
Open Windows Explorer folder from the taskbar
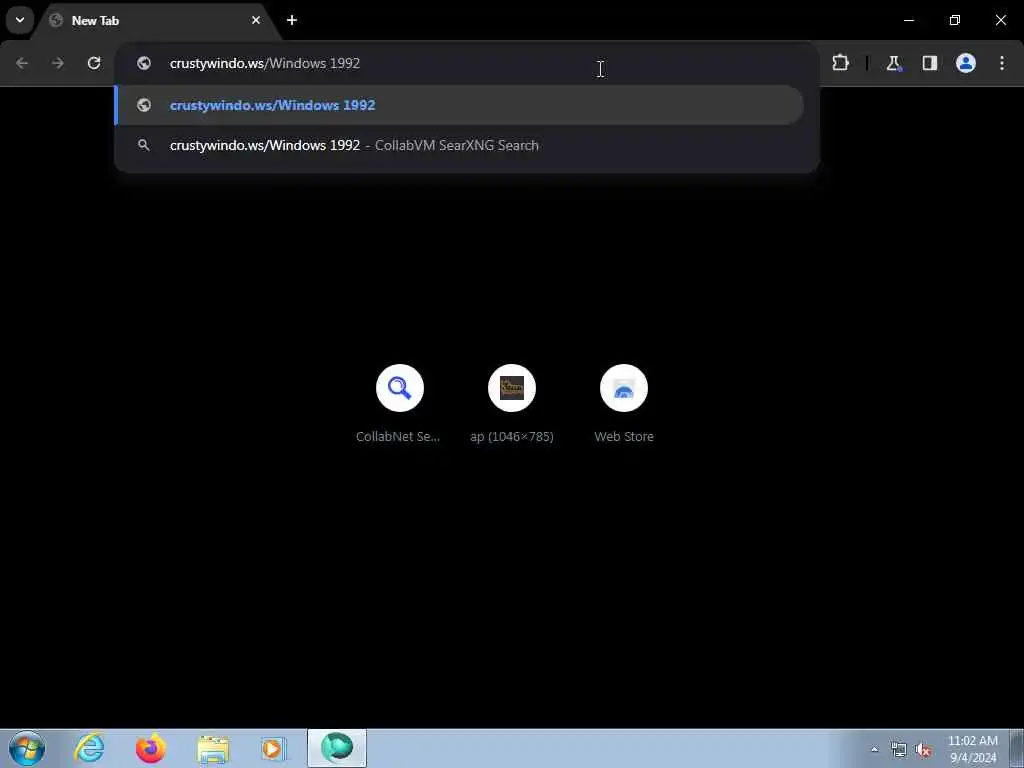(x=213, y=750)
